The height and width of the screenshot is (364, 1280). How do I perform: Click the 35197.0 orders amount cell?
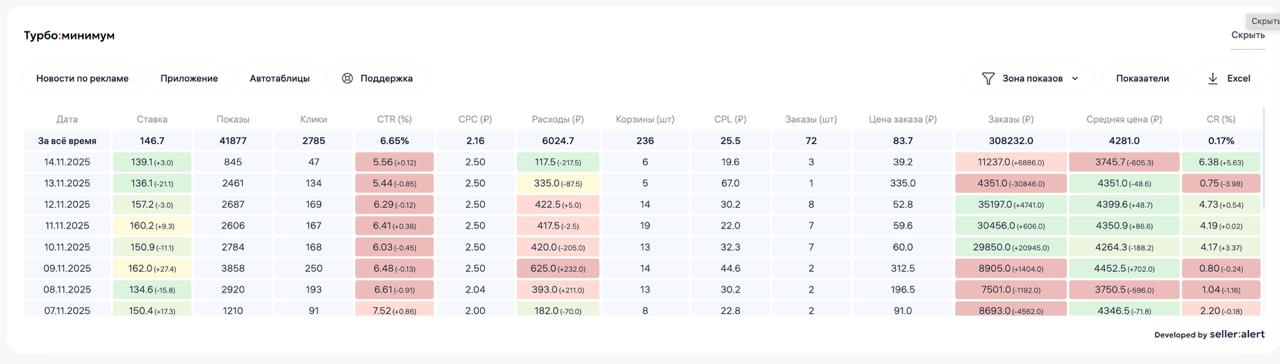pos(1011,205)
